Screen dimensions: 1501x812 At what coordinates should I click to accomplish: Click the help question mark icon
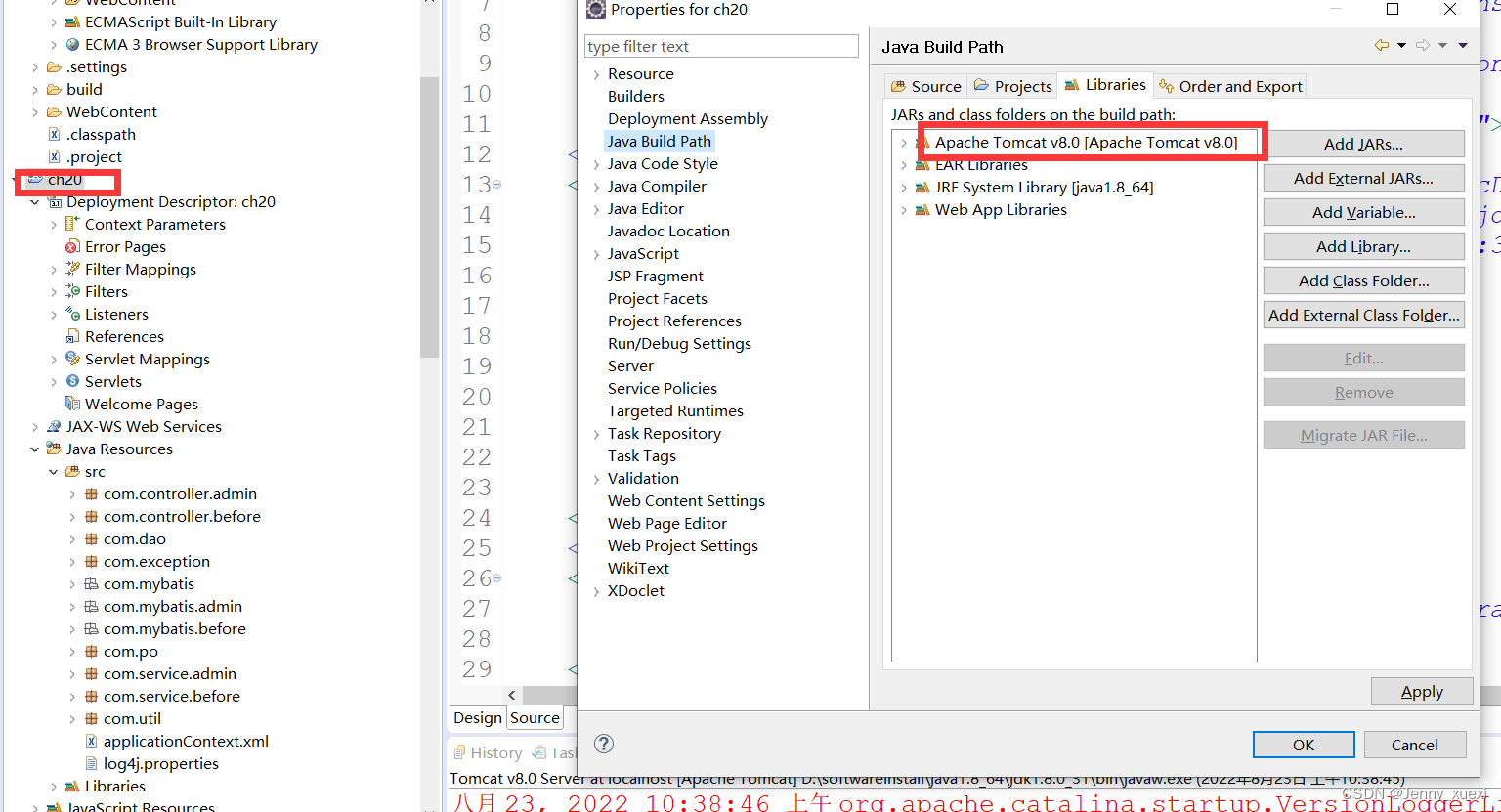pyautogui.click(x=604, y=744)
